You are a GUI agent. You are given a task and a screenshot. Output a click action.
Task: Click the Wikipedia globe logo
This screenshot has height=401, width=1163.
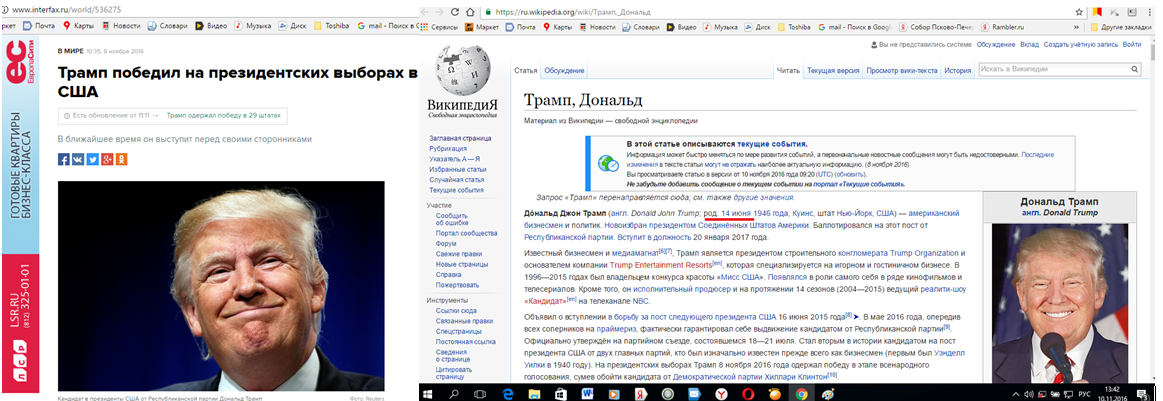[x=462, y=68]
